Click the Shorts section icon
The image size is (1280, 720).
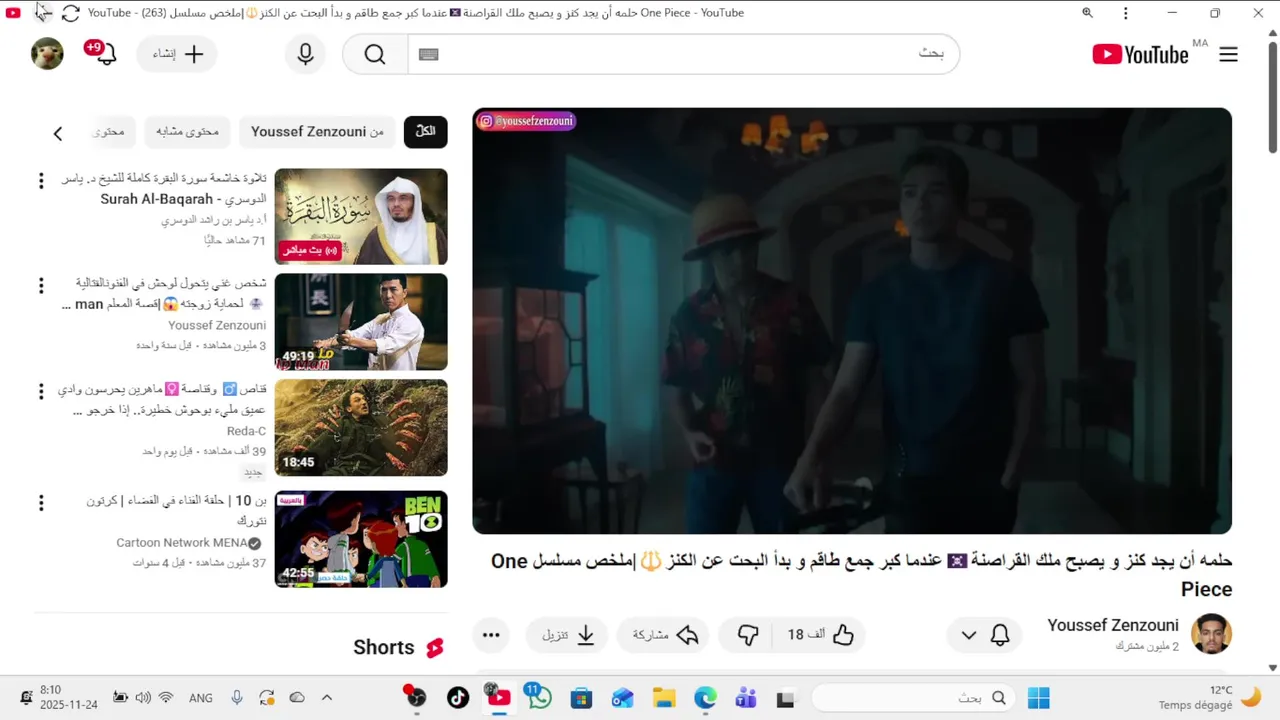coord(435,648)
